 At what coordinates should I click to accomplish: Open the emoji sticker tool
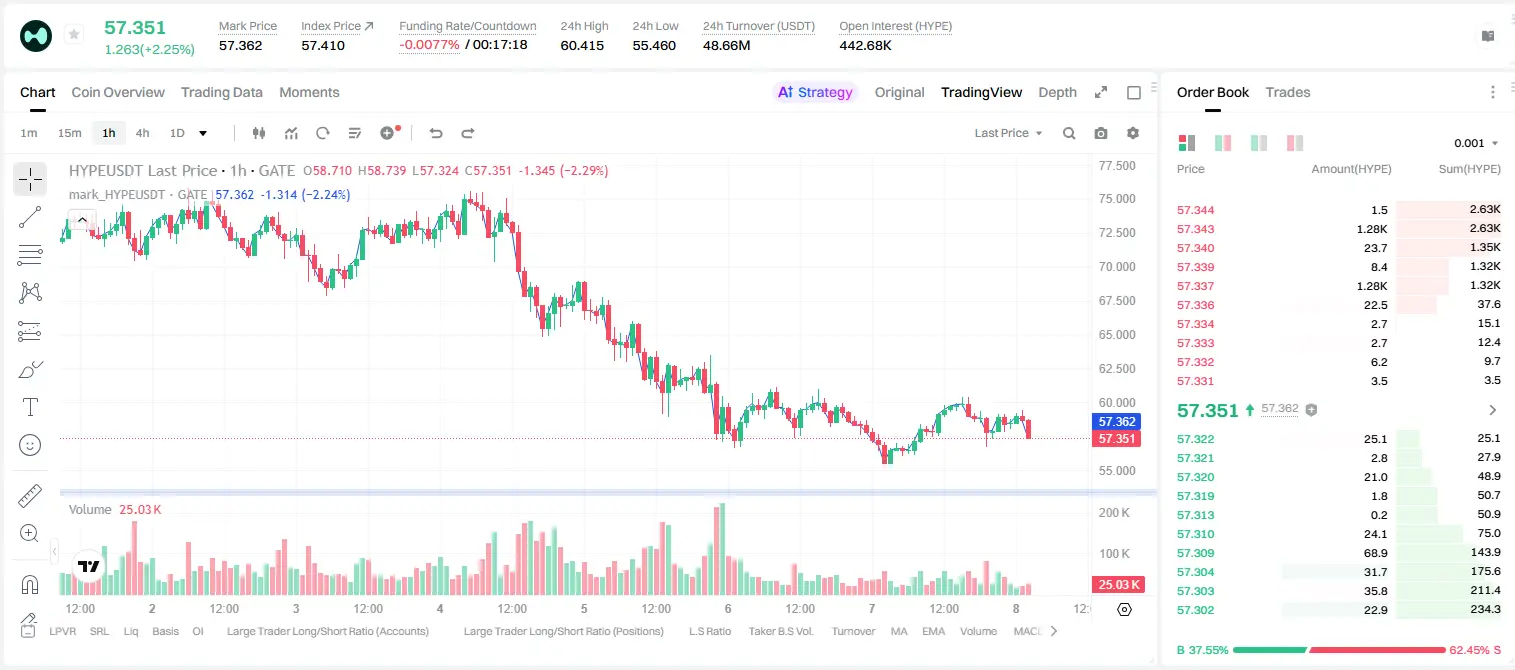(x=30, y=445)
